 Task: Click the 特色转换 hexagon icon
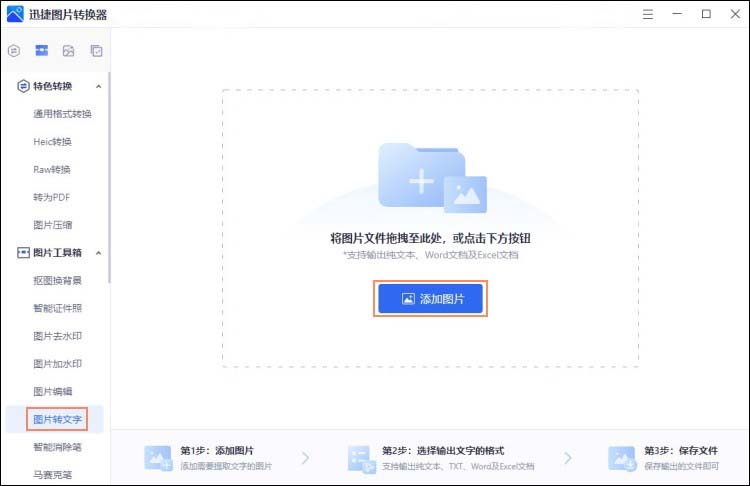[x=23, y=86]
